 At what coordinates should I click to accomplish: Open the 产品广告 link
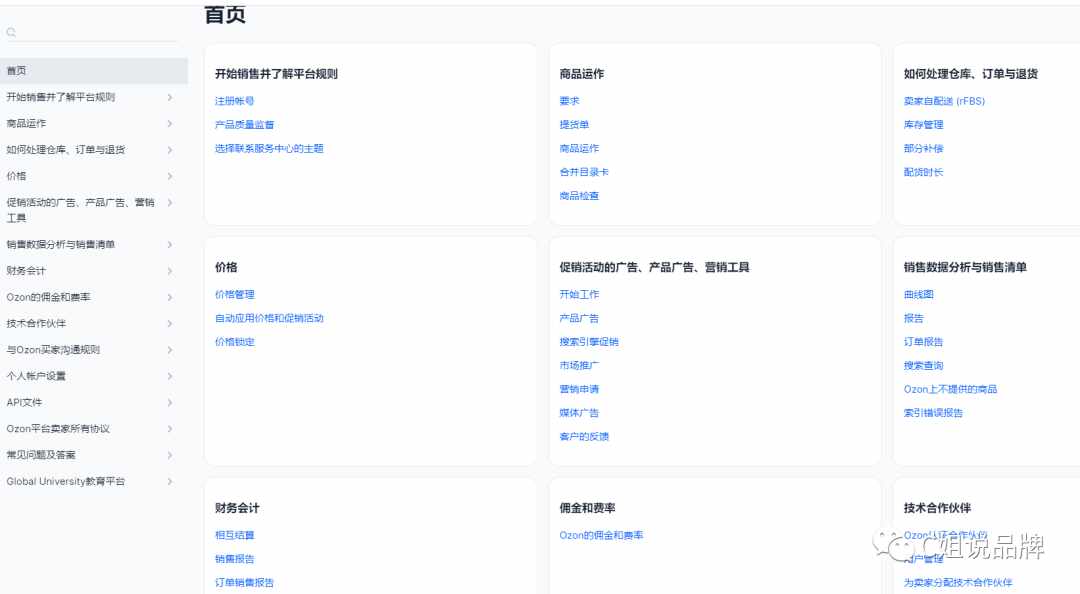579,318
